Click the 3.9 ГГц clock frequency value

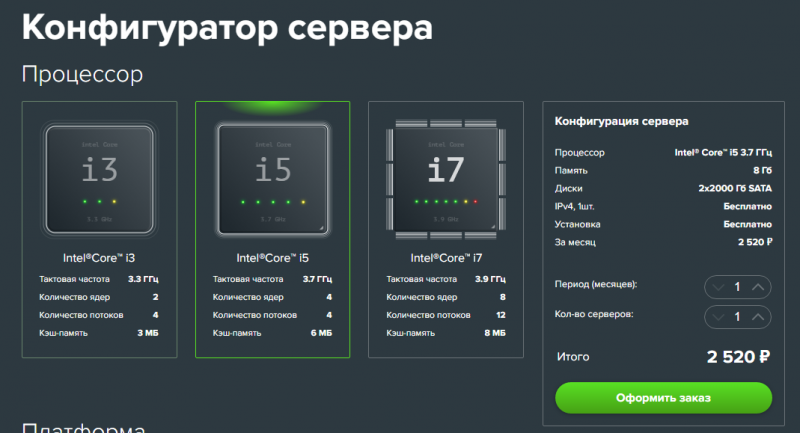[490, 279]
